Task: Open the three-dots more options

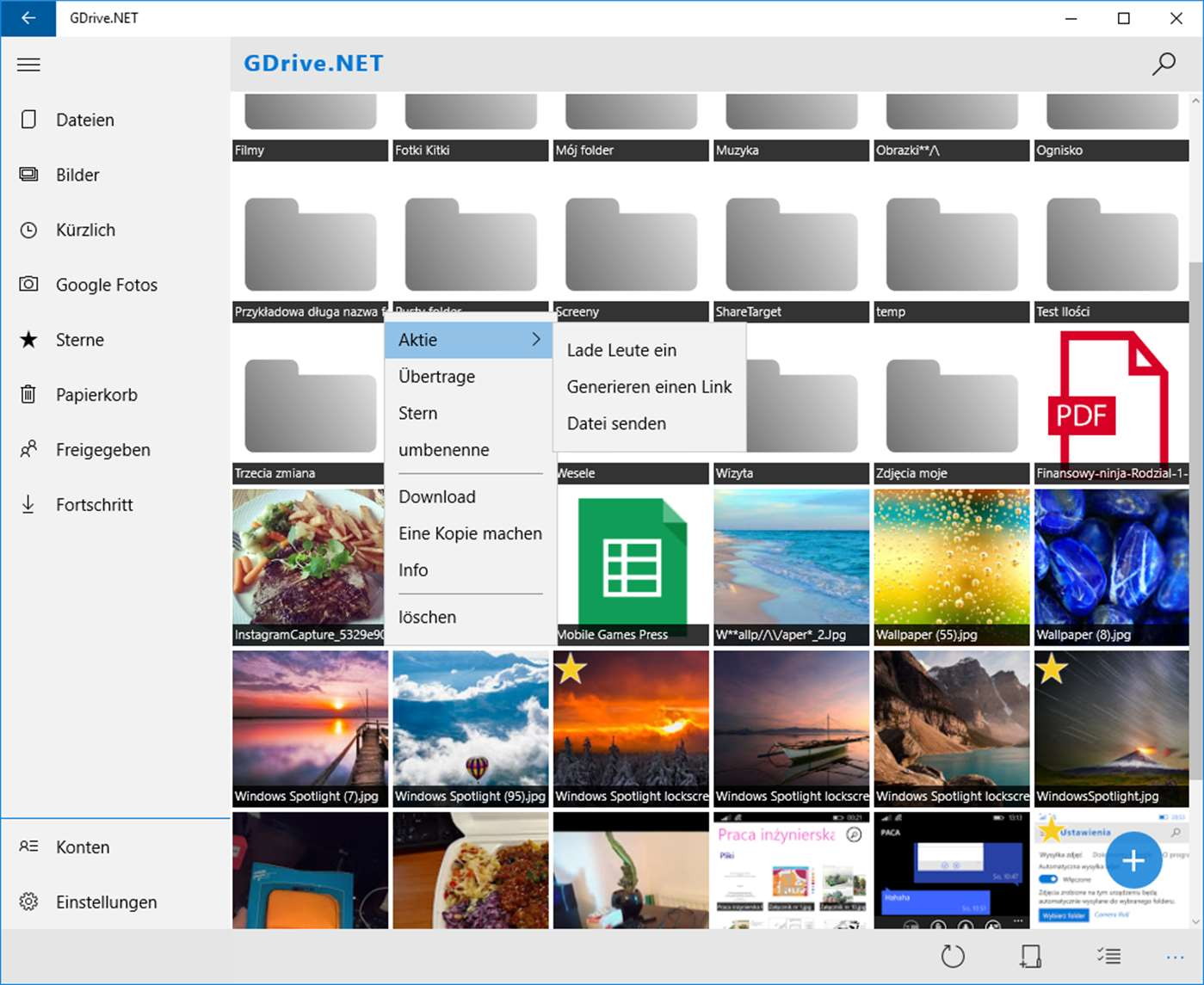Action: pos(1175,957)
